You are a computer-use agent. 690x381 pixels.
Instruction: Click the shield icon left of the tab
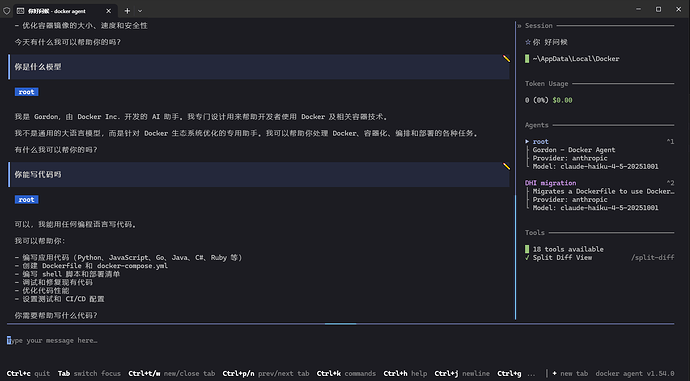click(7, 11)
